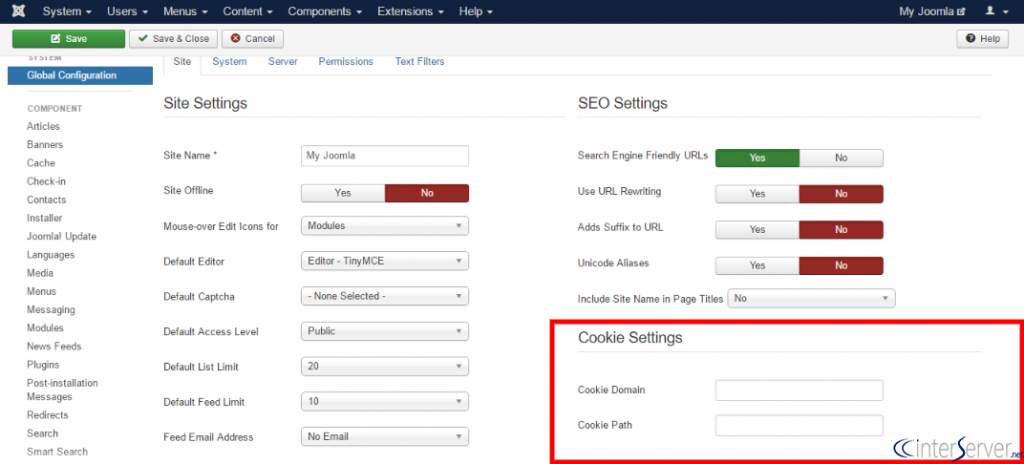Open Default Access Level dropdown

[x=385, y=331]
